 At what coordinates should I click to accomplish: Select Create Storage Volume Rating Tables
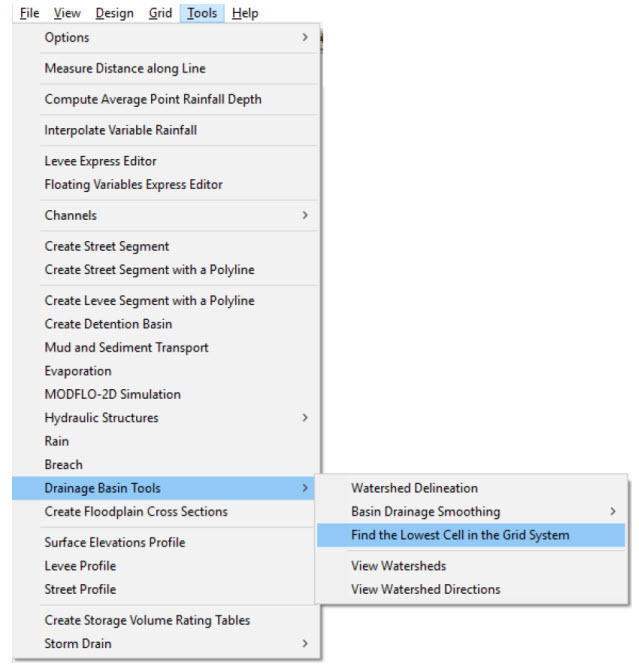[x=147, y=620]
